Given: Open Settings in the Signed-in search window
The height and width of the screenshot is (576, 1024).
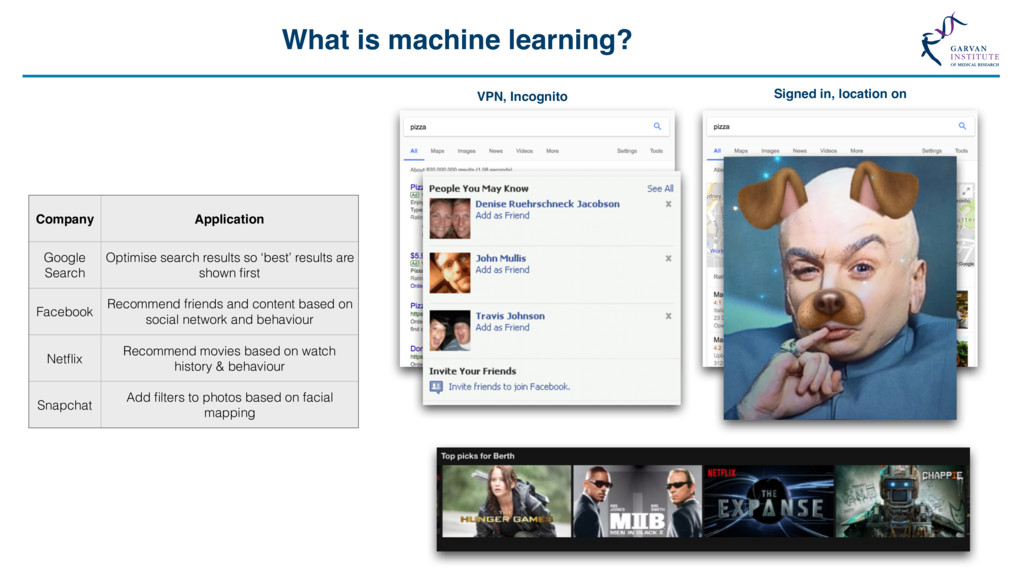Looking at the screenshot, I should [932, 151].
